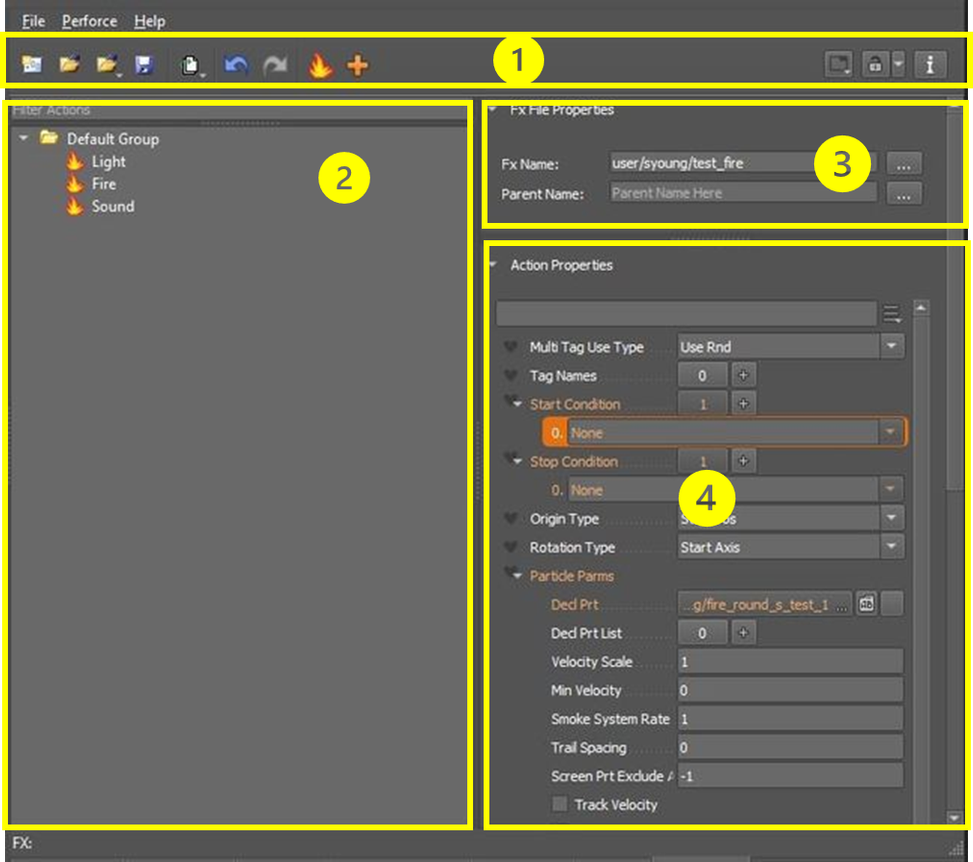Toggle the heart icon for Origin Type

pos(510,518)
